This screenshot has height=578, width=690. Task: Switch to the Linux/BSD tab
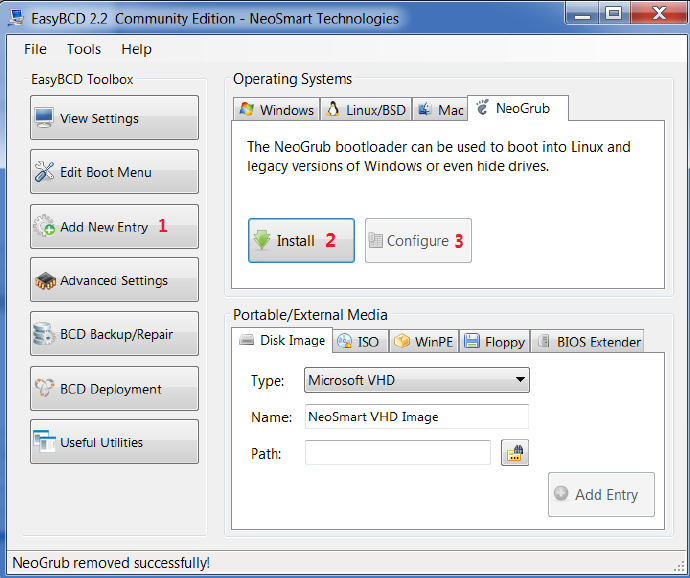[366, 109]
